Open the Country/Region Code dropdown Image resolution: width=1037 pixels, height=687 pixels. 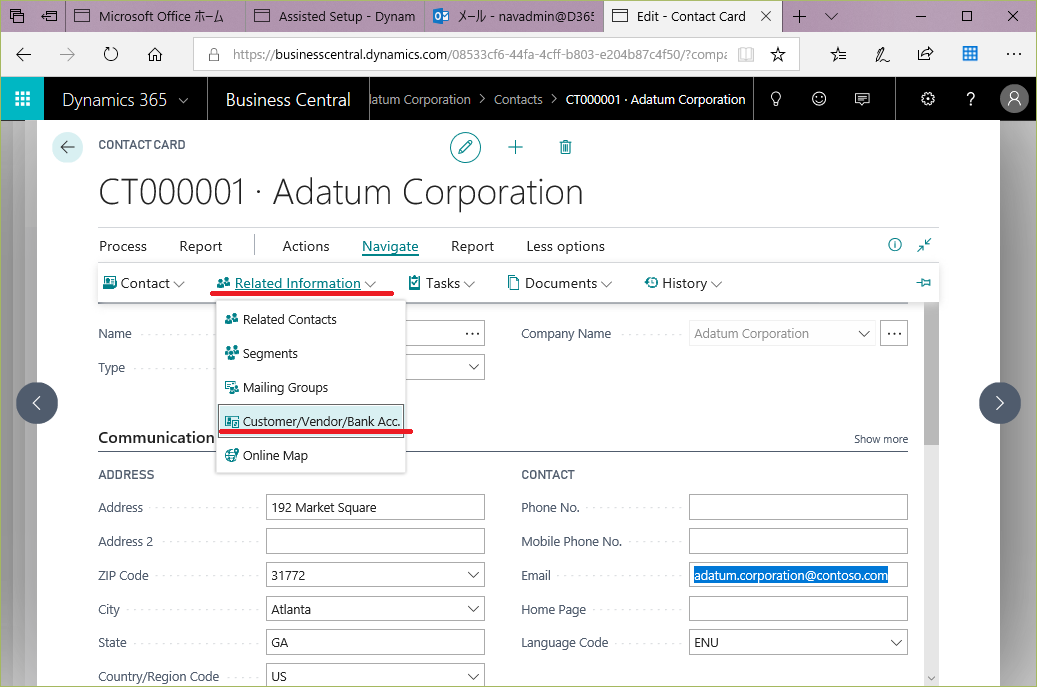[x=474, y=676]
